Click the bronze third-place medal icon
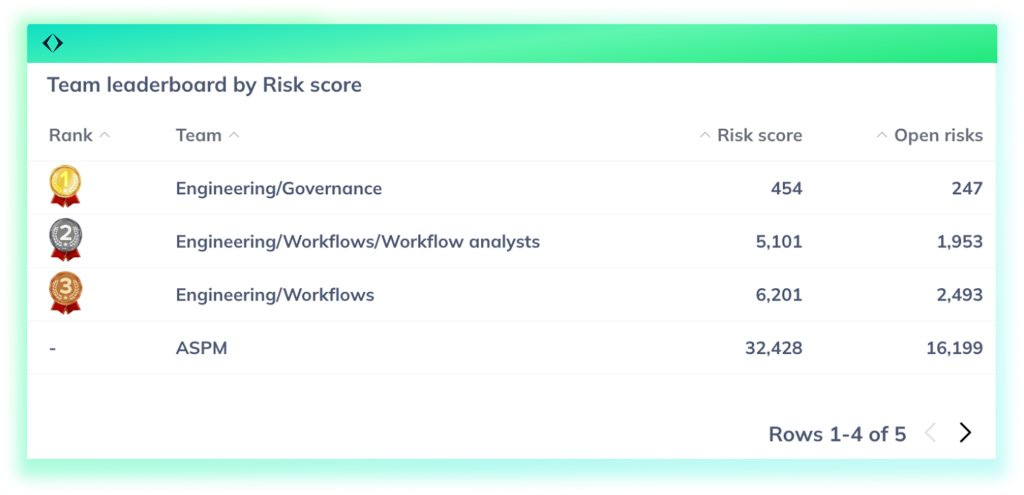Screen dimensions: 1024x495 [x=66, y=293]
